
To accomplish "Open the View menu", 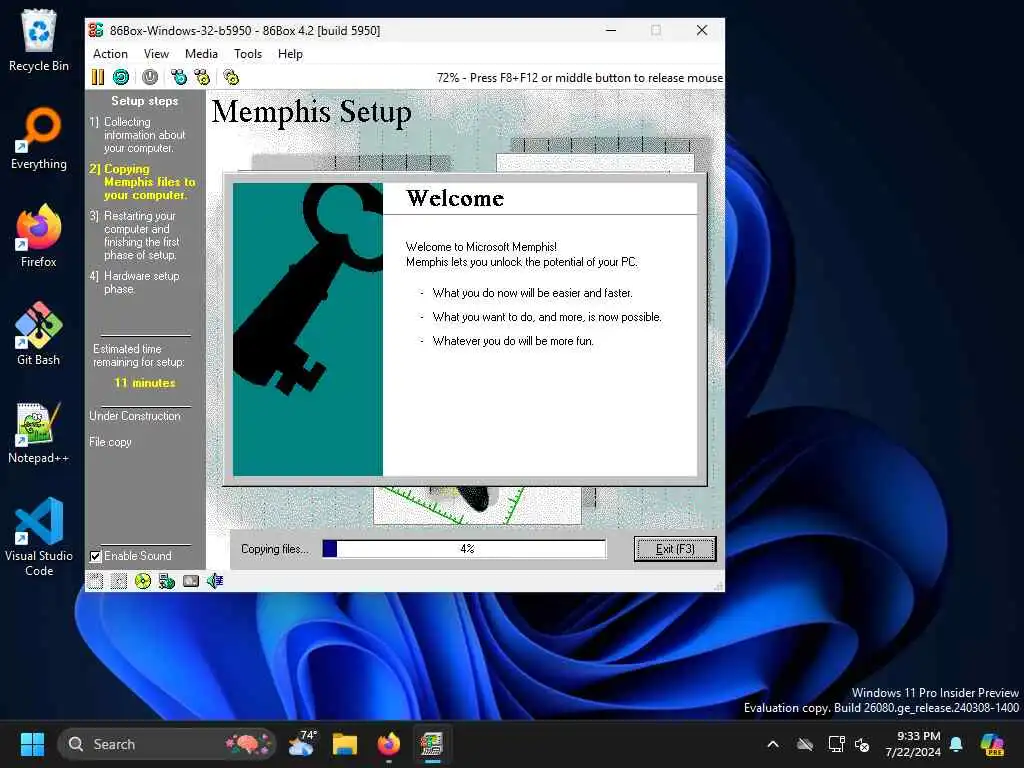I will [x=156, y=54].
